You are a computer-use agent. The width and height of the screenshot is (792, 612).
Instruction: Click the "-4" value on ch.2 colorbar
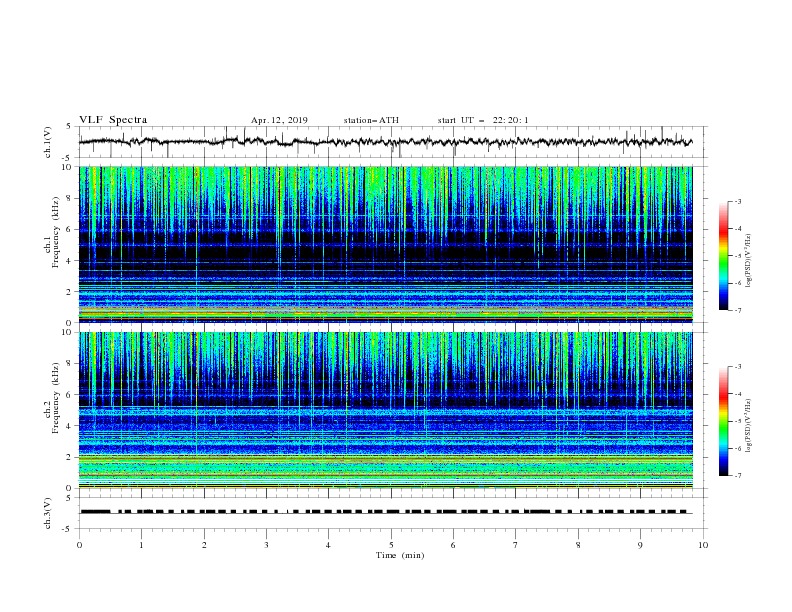coord(738,394)
